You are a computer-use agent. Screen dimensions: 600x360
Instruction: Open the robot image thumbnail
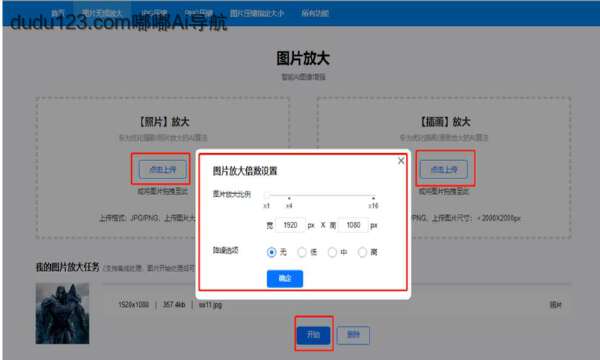(x=62, y=313)
